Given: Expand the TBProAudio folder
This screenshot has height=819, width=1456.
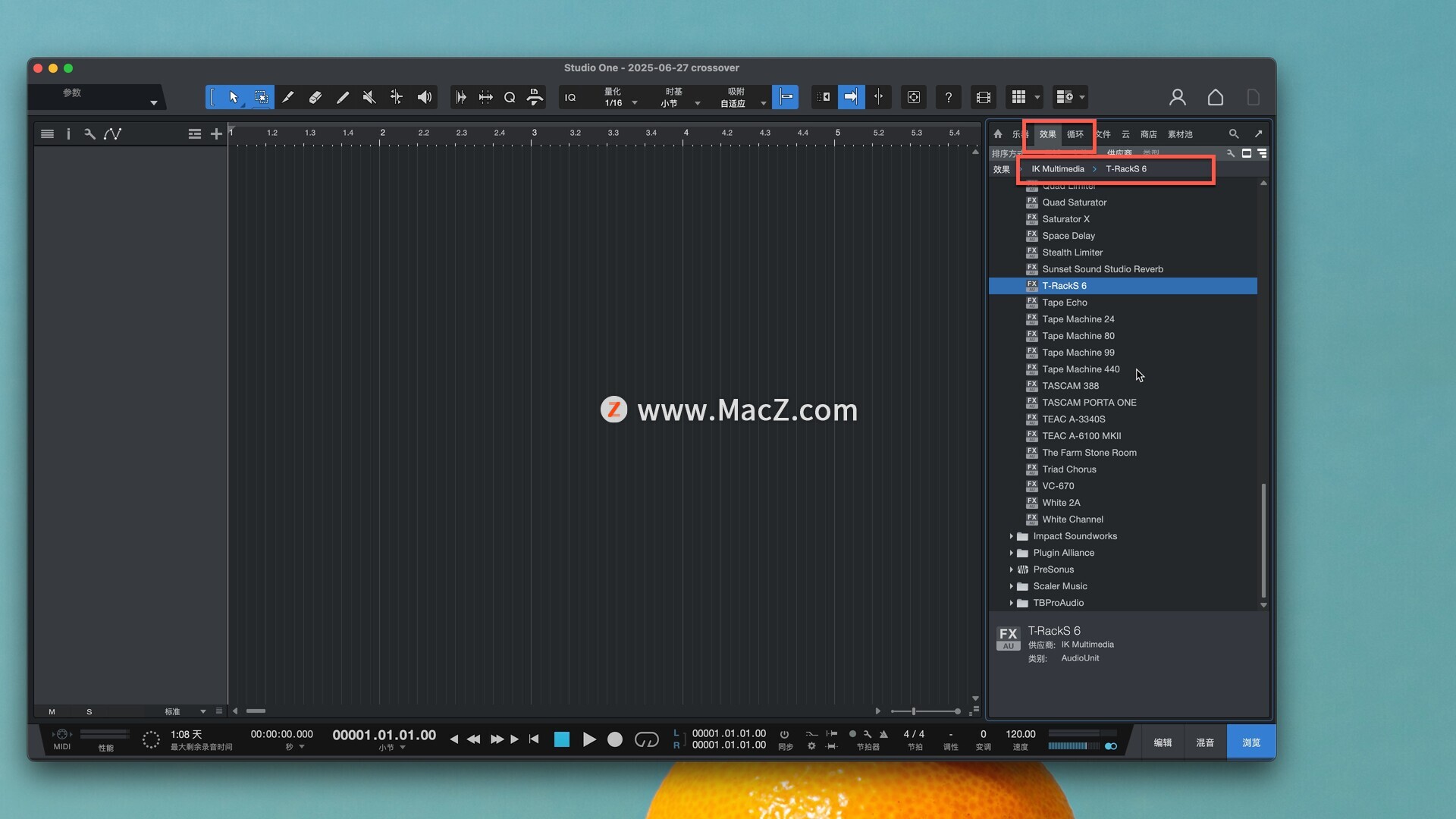Looking at the screenshot, I should pyautogui.click(x=1012, y=603).
